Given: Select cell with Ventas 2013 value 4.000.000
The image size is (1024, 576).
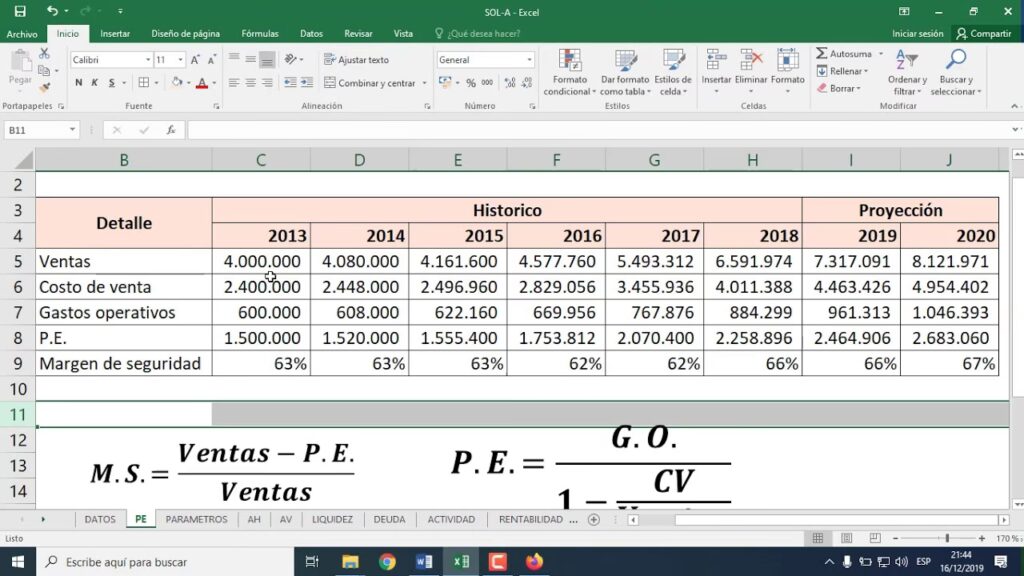Looking at the screenshot, I should coord(261,262).
